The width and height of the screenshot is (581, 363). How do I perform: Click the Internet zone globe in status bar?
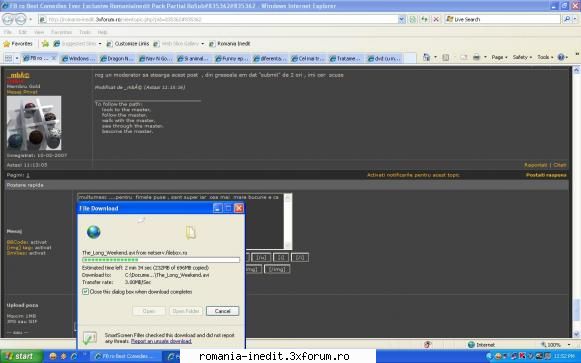tap(471, 344)
